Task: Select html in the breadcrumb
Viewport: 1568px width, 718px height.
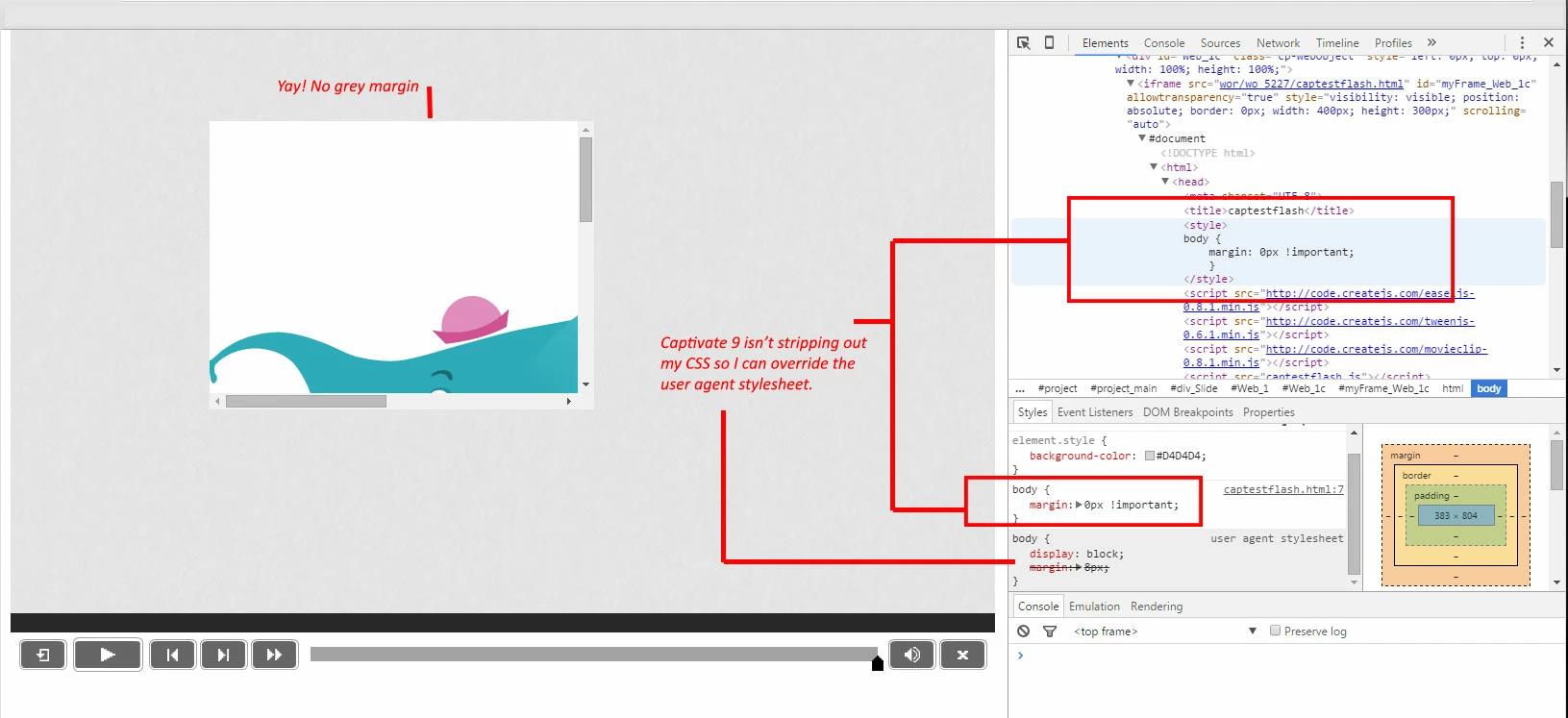Action: (1453, 388)
